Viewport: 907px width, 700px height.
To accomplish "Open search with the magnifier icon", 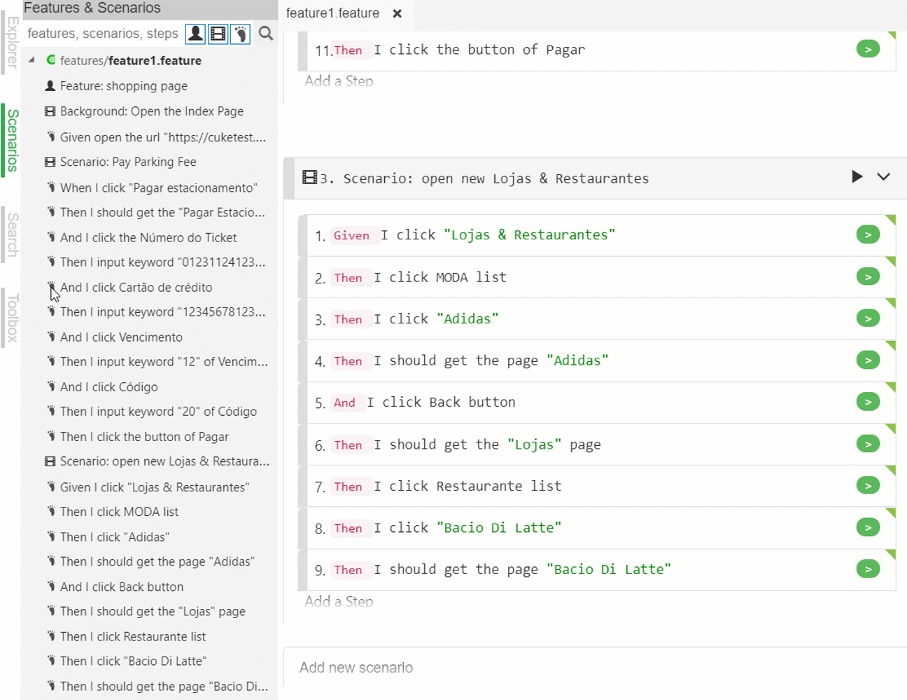I will (x=265, y=33).
